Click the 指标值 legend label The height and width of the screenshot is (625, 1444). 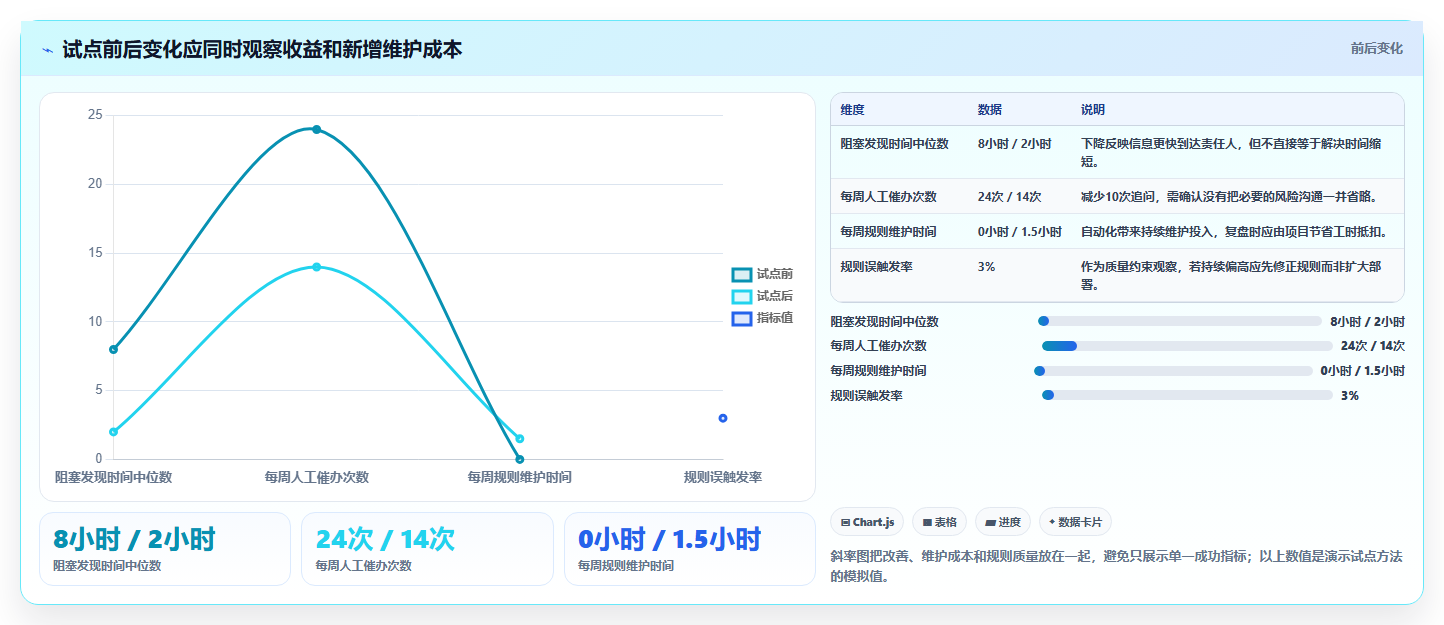tap(775, 318)
